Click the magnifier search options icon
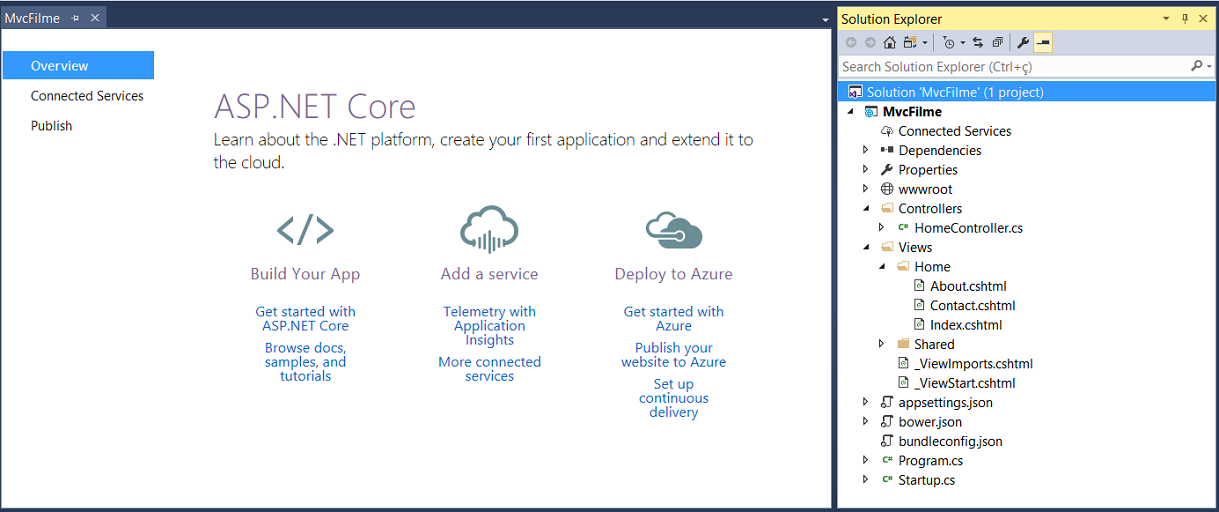This screenshot has height=512, width=1219. tap(1197, 66)
